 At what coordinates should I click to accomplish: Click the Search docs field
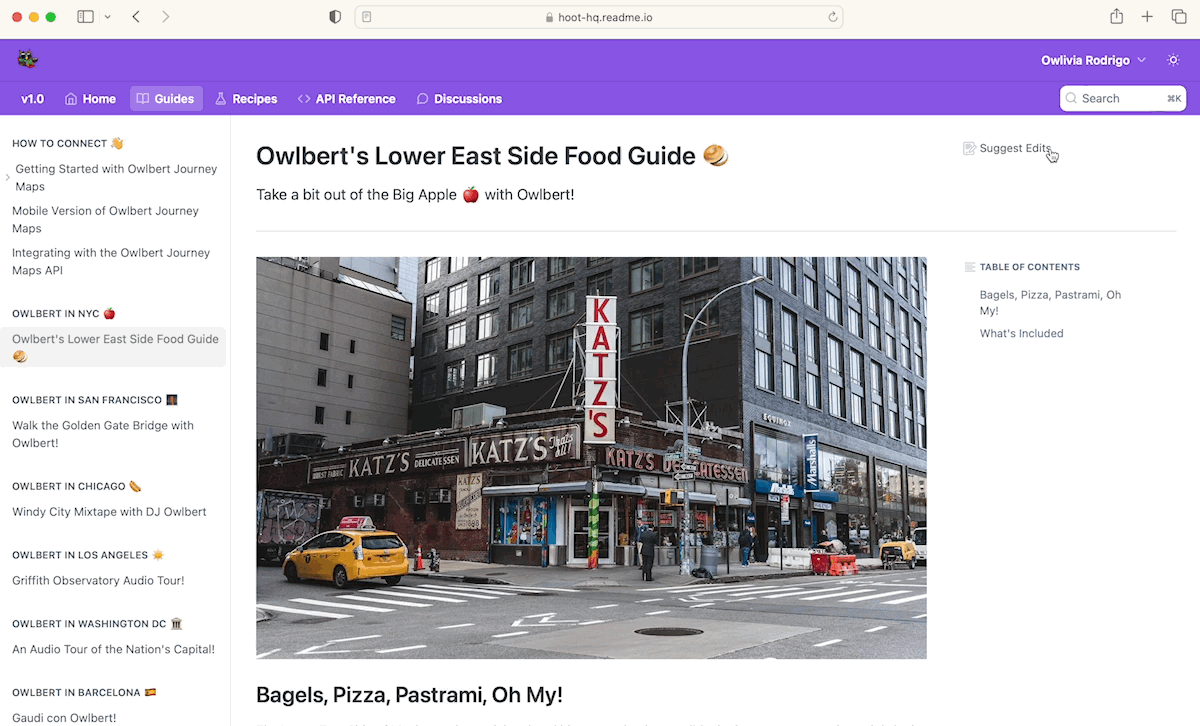1123,98
